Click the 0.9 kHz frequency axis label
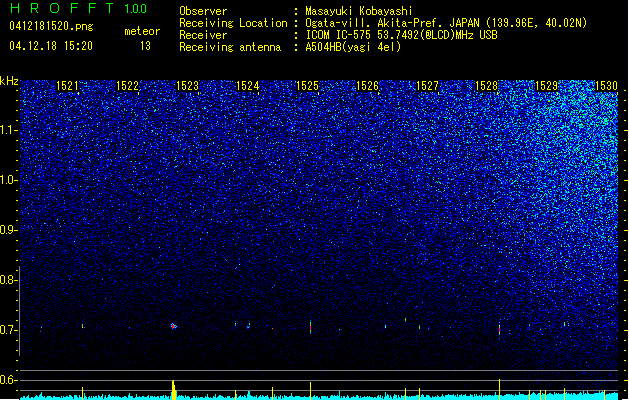Screen dimensions: 629x400 click(9, 230)
